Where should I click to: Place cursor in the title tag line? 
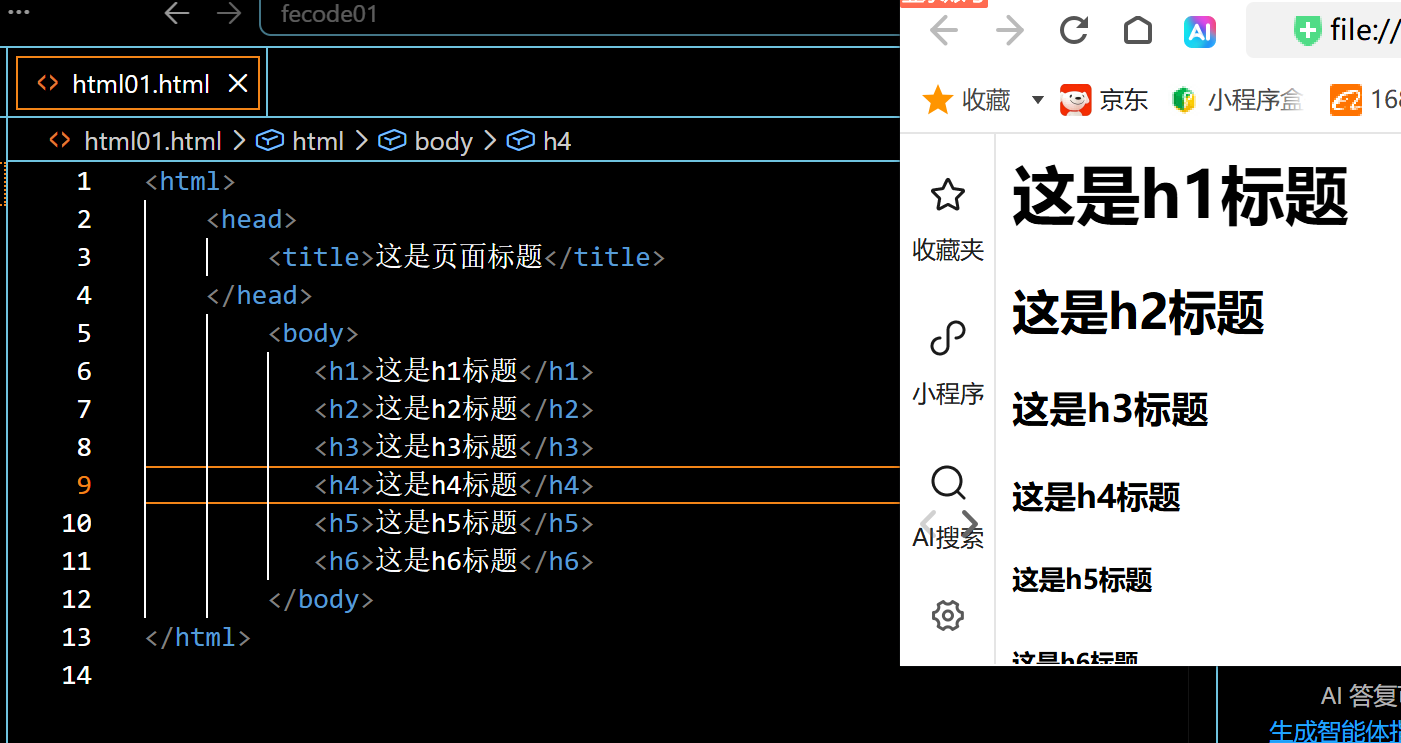[x=467, y=257]
